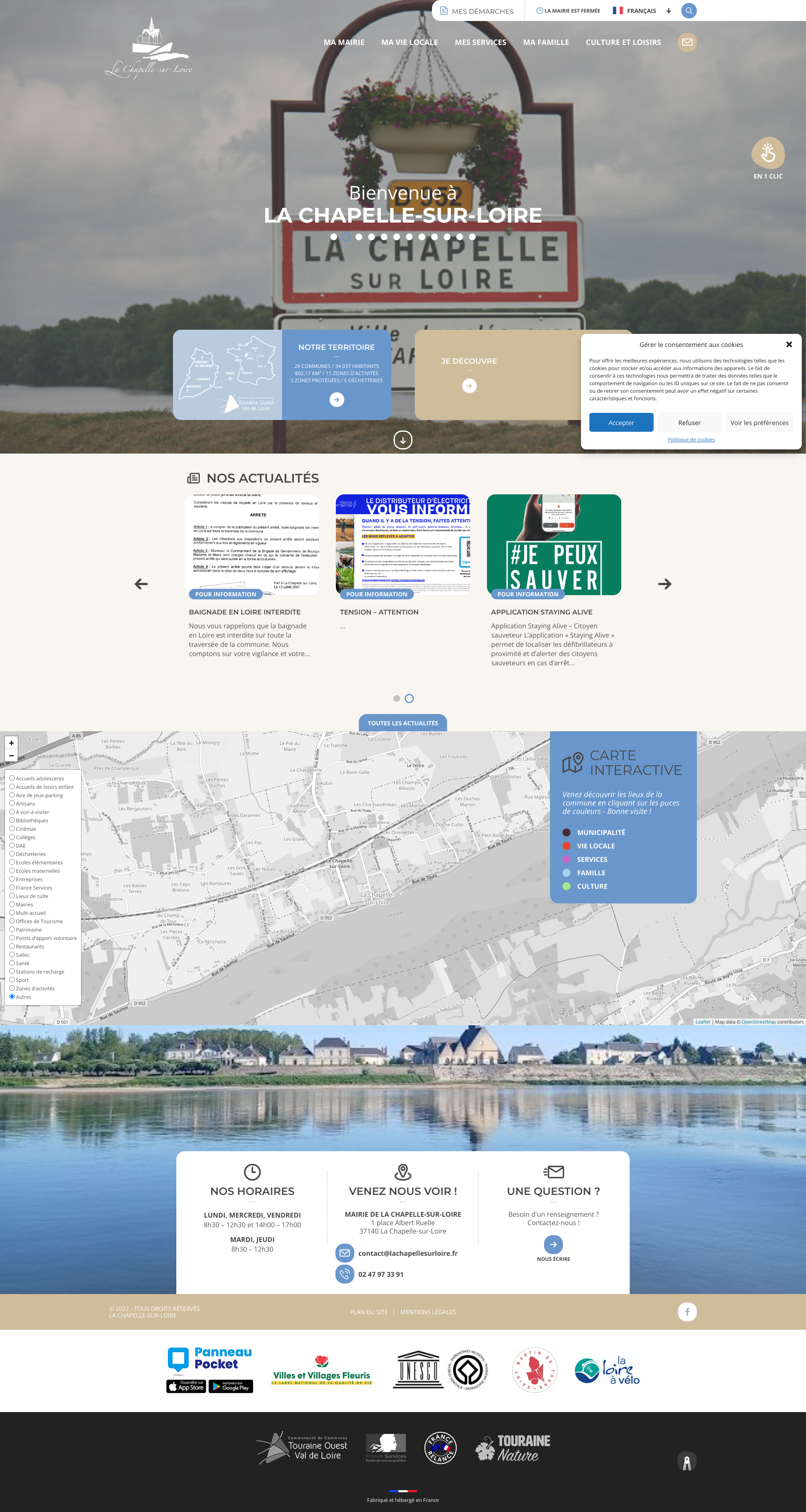Go to previous news with left arrow
The width and height of the screenshot is (806, 1512).
[x=141, y=584]
